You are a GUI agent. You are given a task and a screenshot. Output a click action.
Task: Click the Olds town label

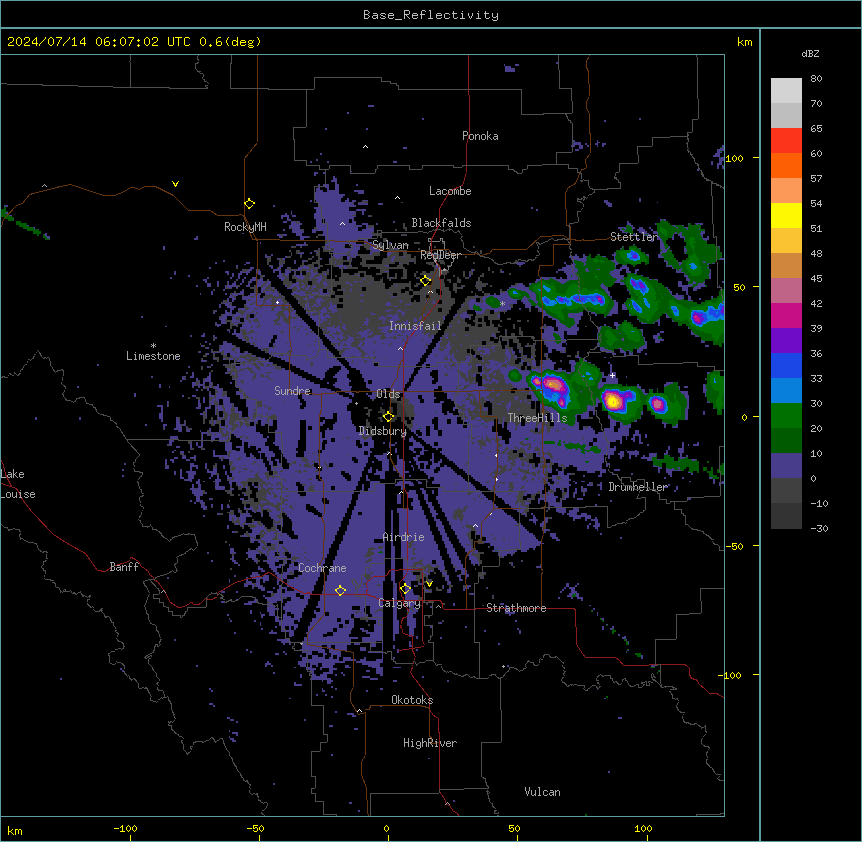[x=388, y=394]
